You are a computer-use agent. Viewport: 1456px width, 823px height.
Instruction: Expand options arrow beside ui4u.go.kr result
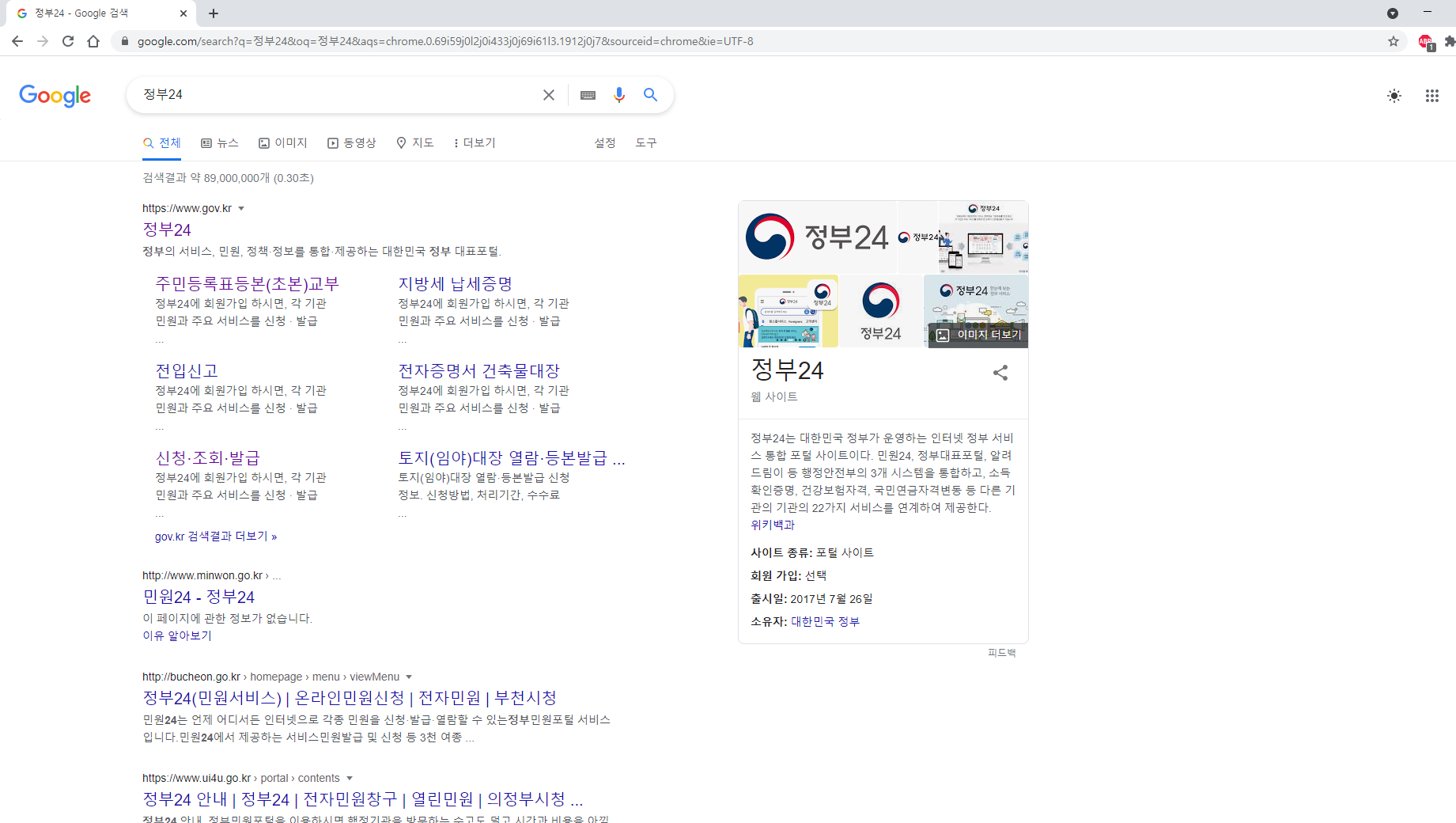350,779
